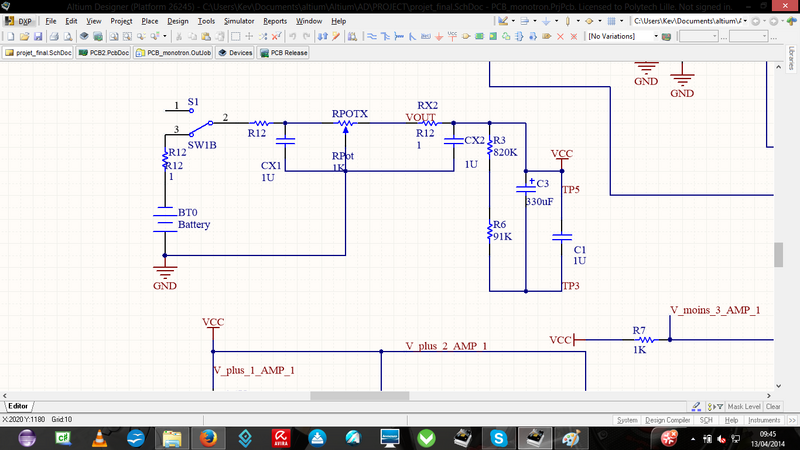Viewport: 800px width, 450px height.
Task: Open Firefox from the taskbar
Action: (207, 438)
